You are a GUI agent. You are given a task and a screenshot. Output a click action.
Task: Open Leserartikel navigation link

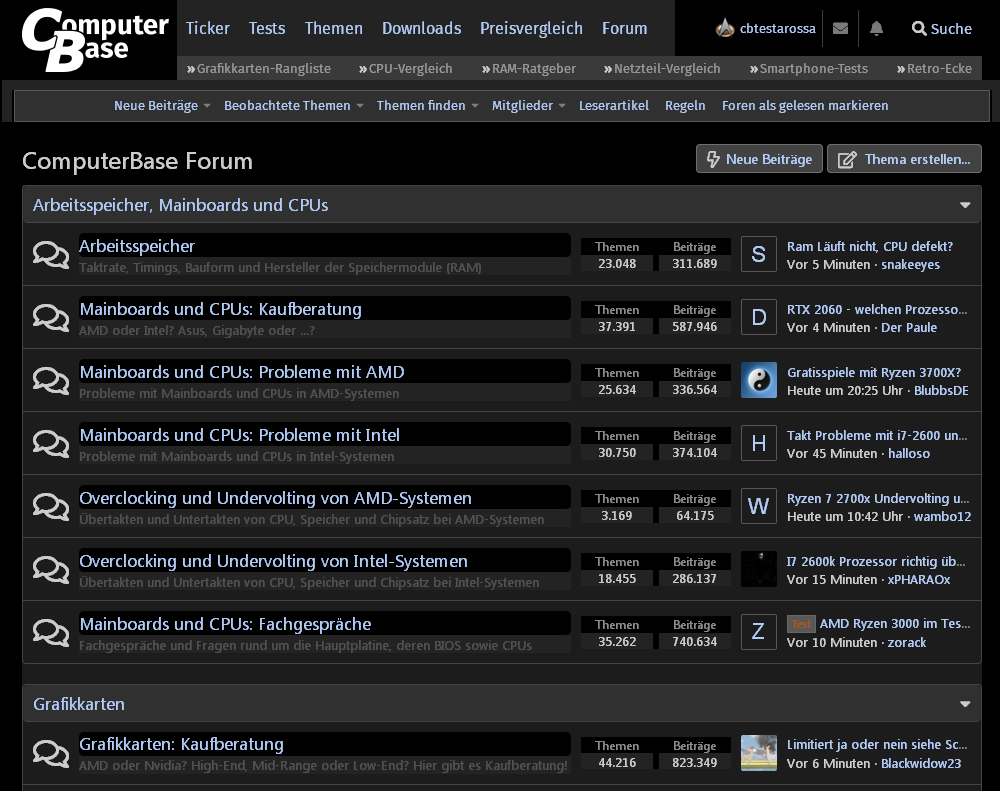(614, 106)
